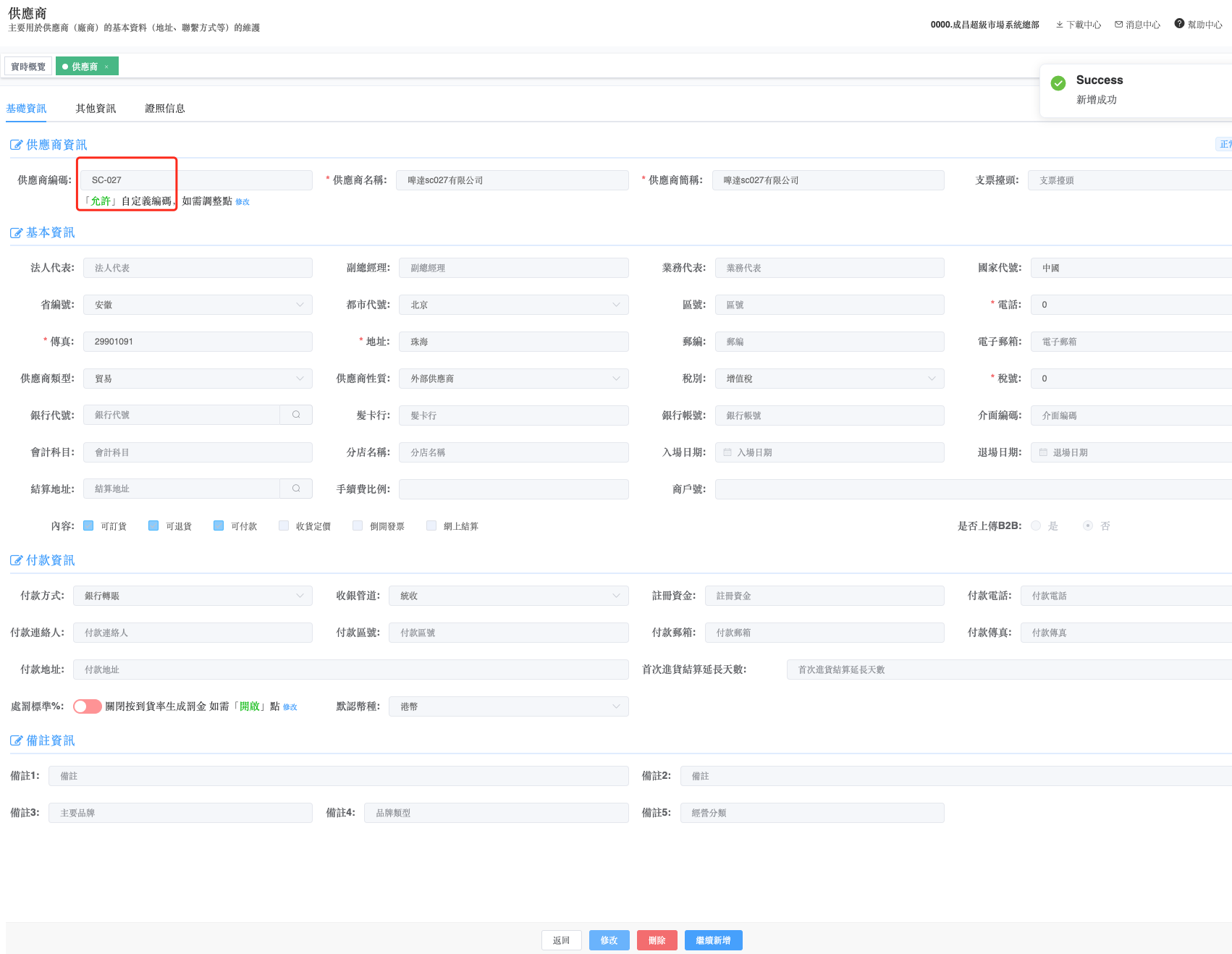Click the 註冊資金 input field
The image size is (1232, 954).
824,596
